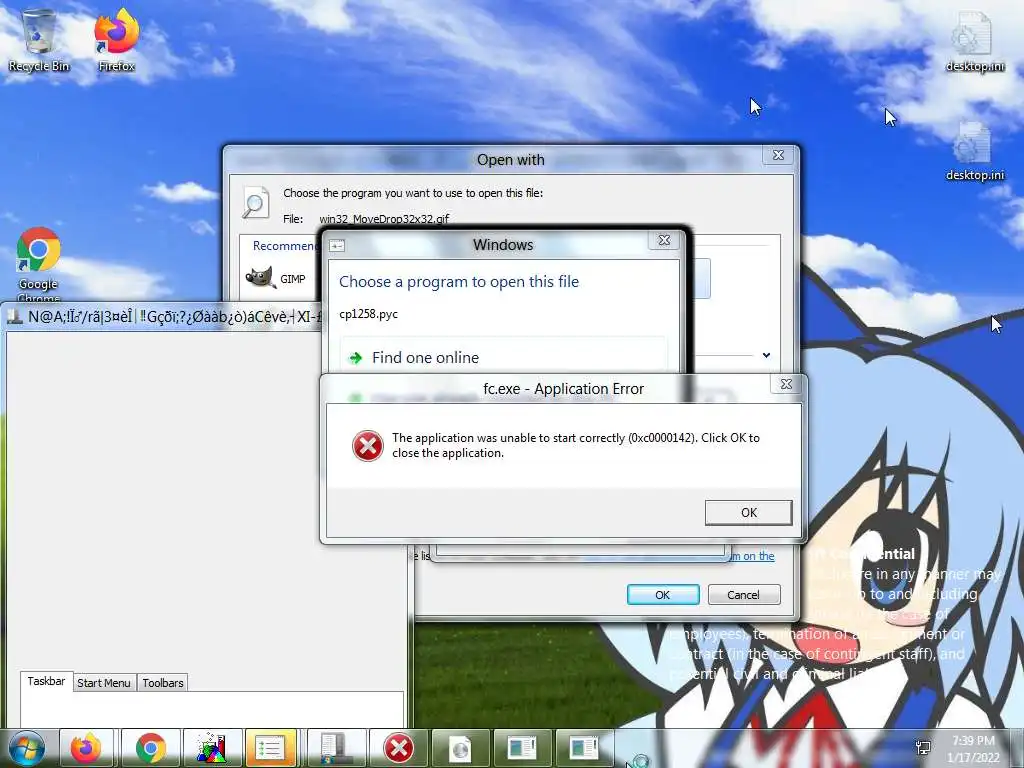Click the Windows Start orb
The width and height of the screenshot is (1024, 768).
[x=27, y=747]
